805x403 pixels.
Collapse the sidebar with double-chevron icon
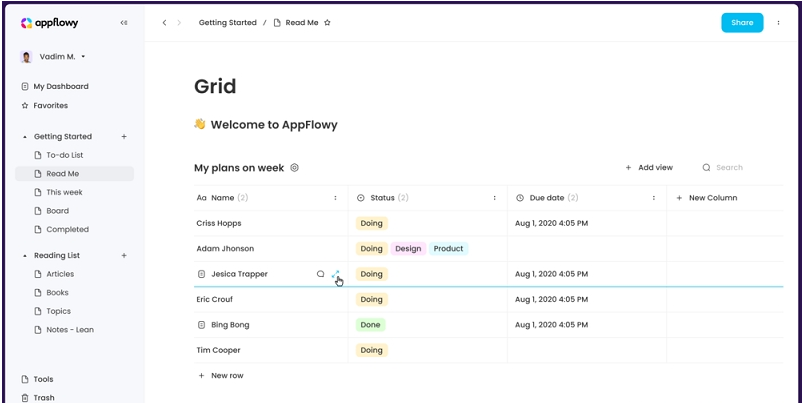pos(124,23)
